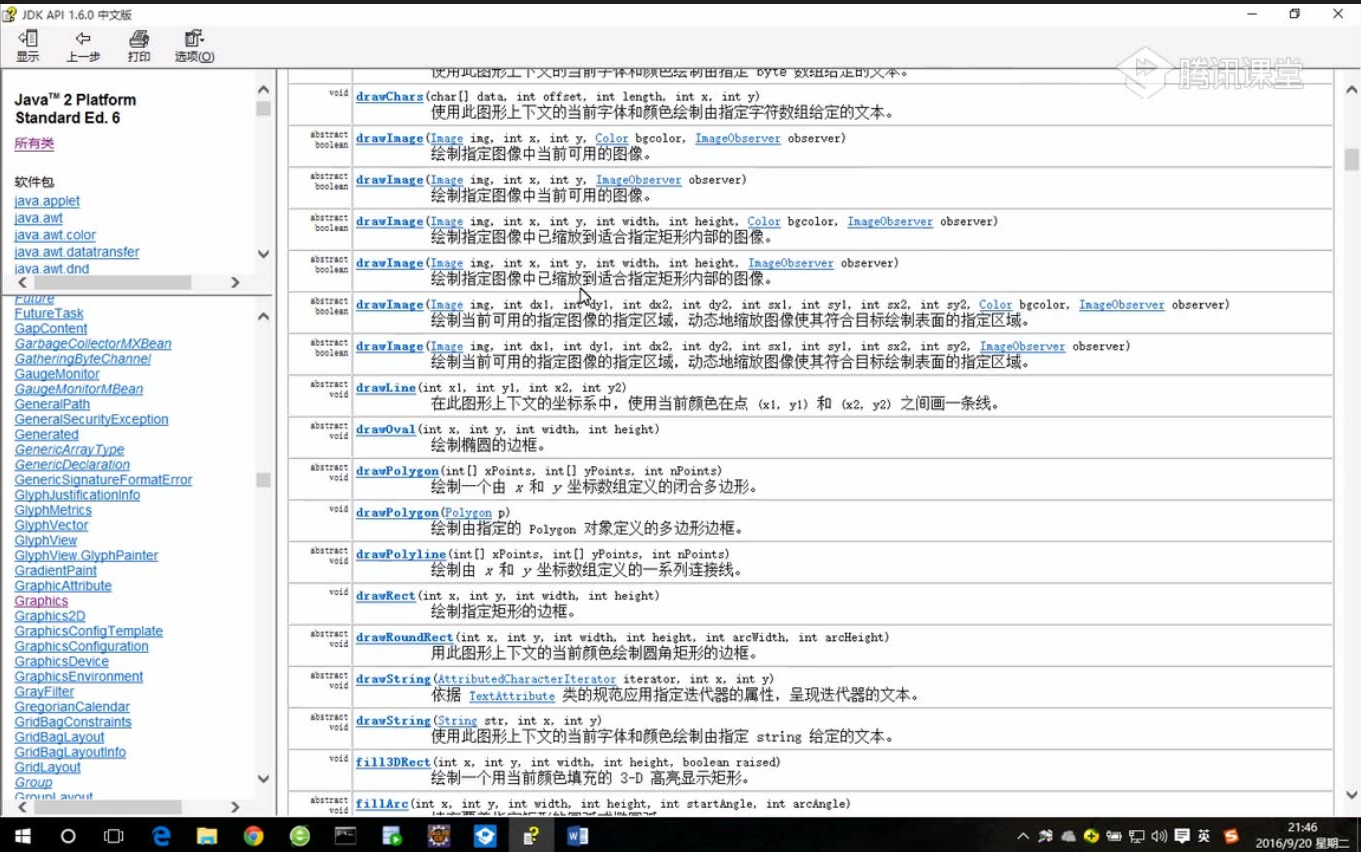This screenshot has width=1361, height=852.
Task: Open the GlyphVector class
Action: tap(51, 525)
